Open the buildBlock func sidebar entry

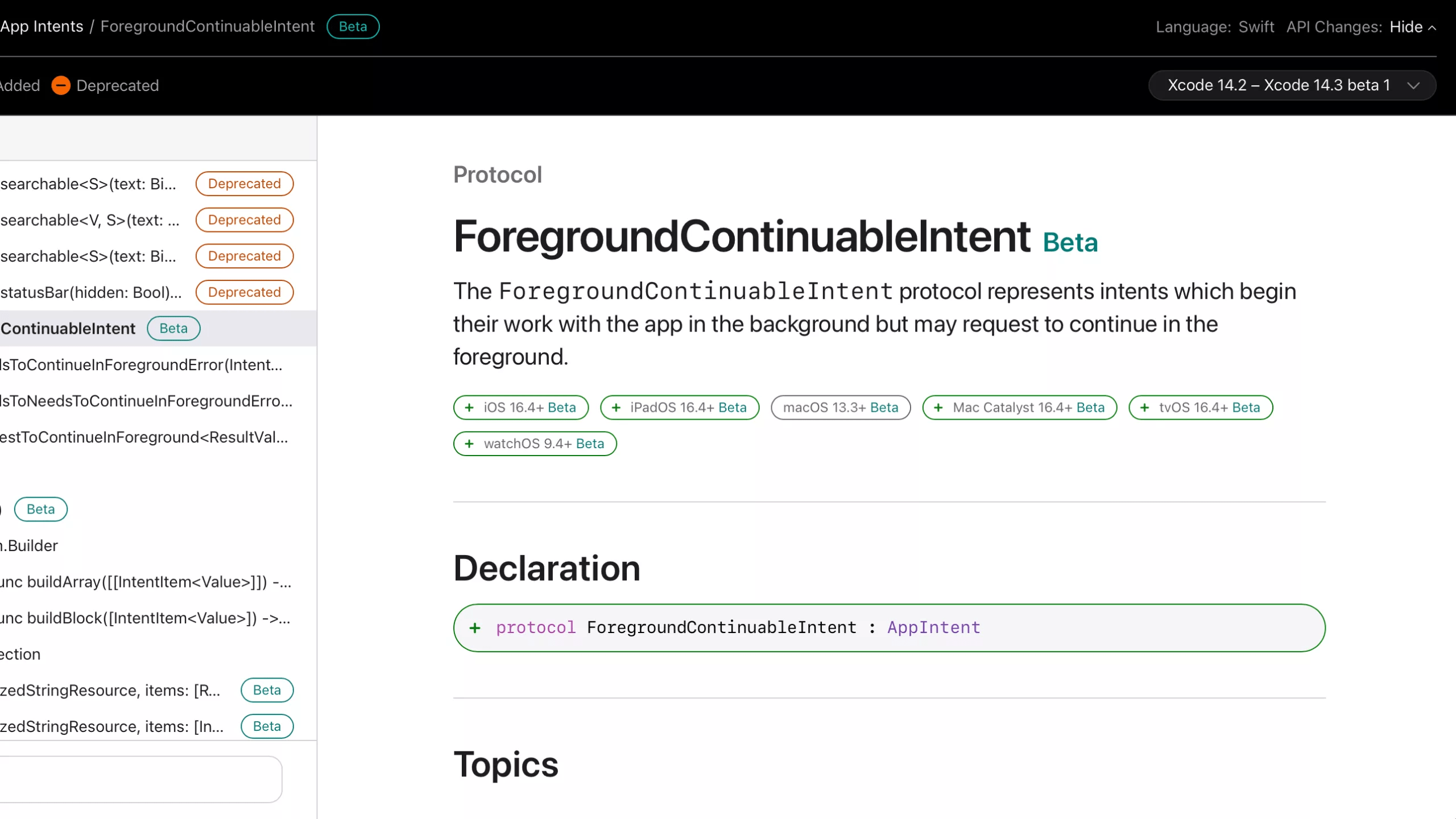click(x=145, y=618)
